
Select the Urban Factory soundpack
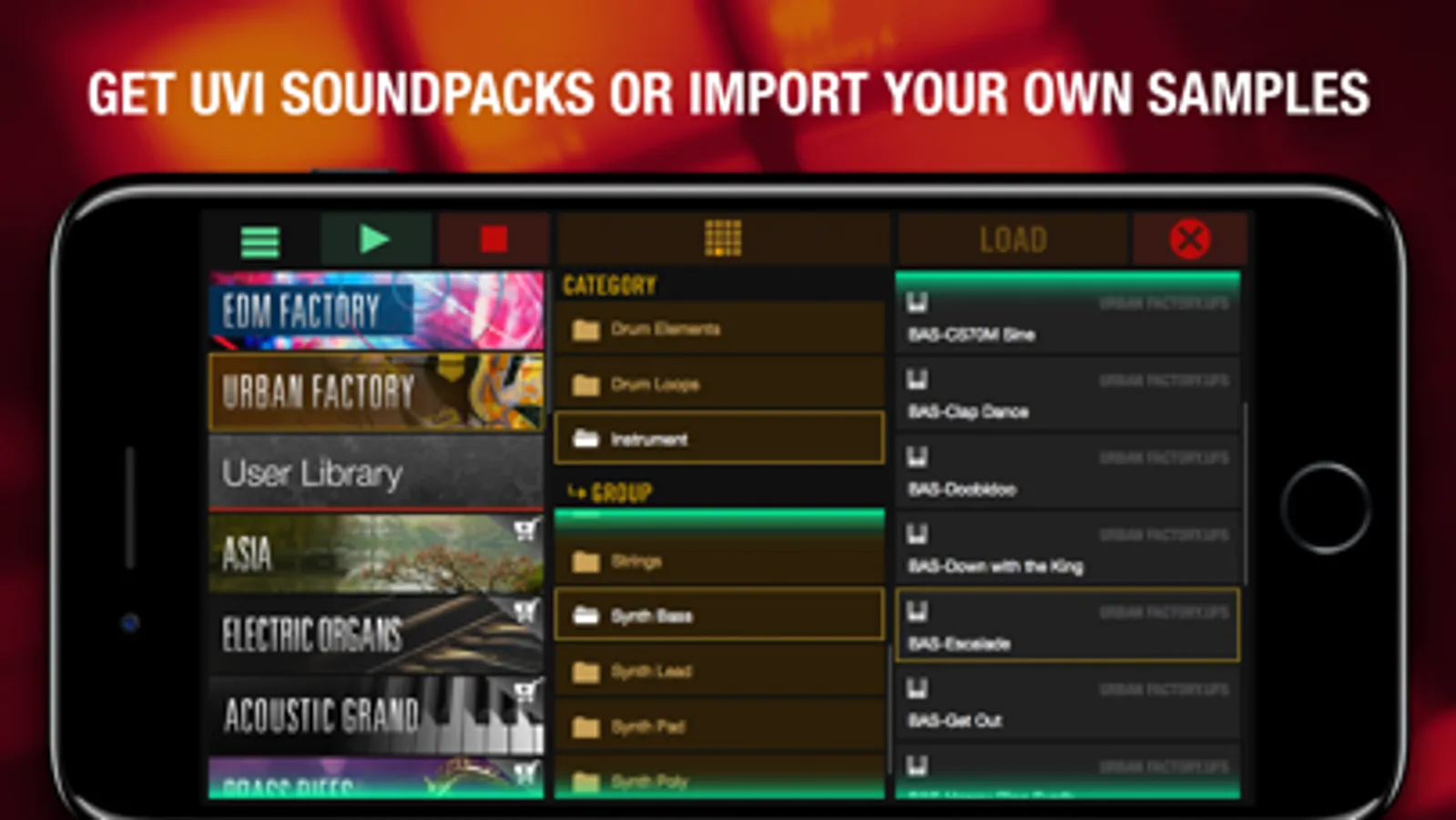376,392
